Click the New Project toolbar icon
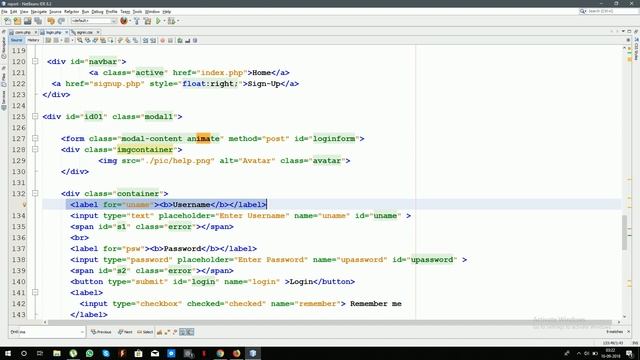Image resolution: width=640 pixels, height=360 pixels. [18, 21]
